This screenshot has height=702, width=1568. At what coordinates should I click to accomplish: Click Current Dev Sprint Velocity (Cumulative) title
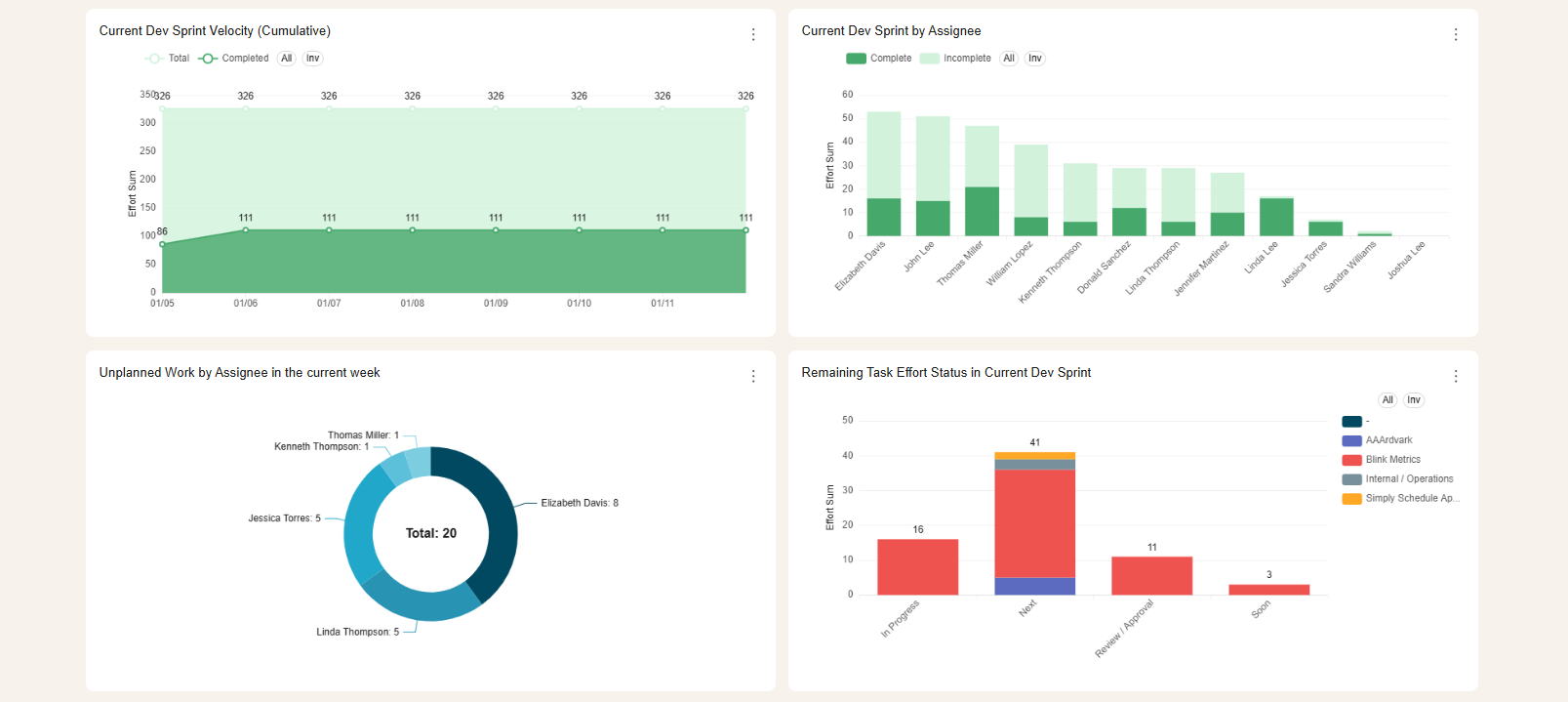[x=215, y=31]
